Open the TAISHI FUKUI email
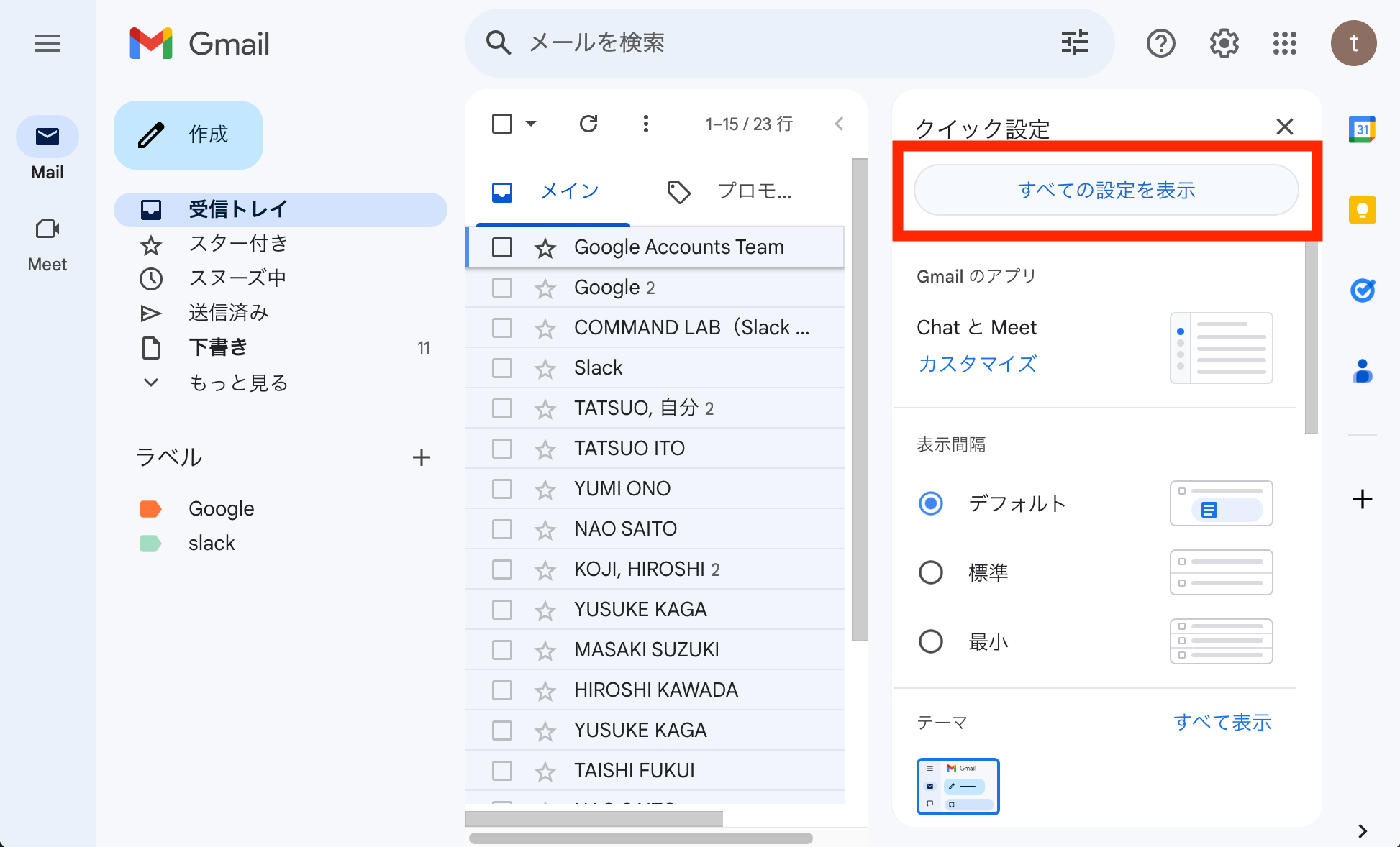 655,771
